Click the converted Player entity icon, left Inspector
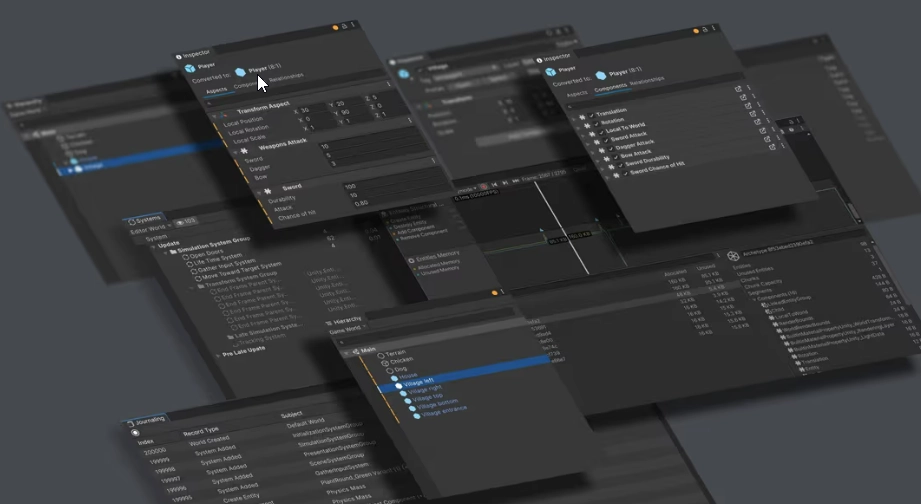This screenshot has height=504, width=921. [240, 72]
